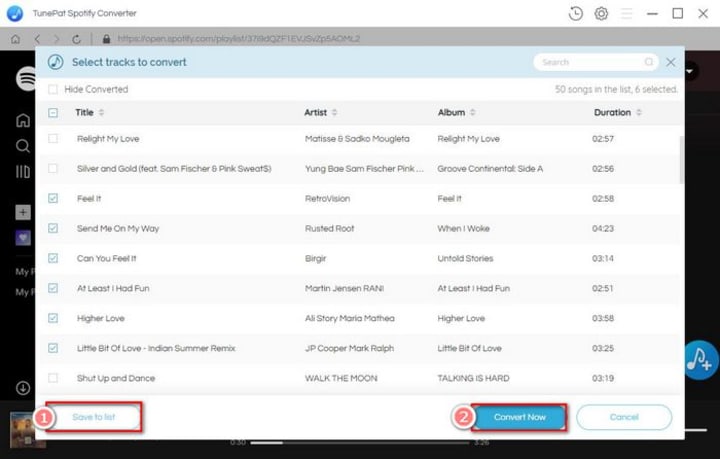Click the padlock icon in address bar

click(107, 39)
